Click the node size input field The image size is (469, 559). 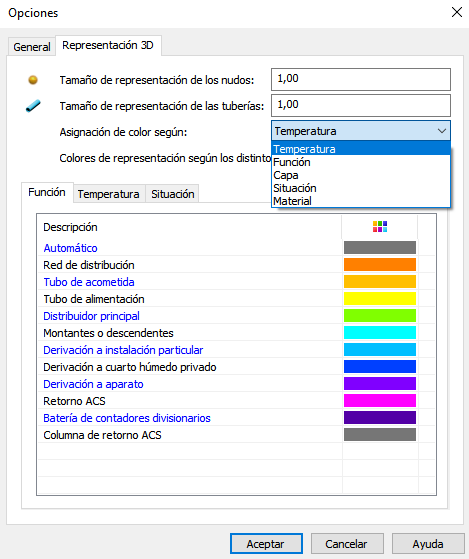361,79
